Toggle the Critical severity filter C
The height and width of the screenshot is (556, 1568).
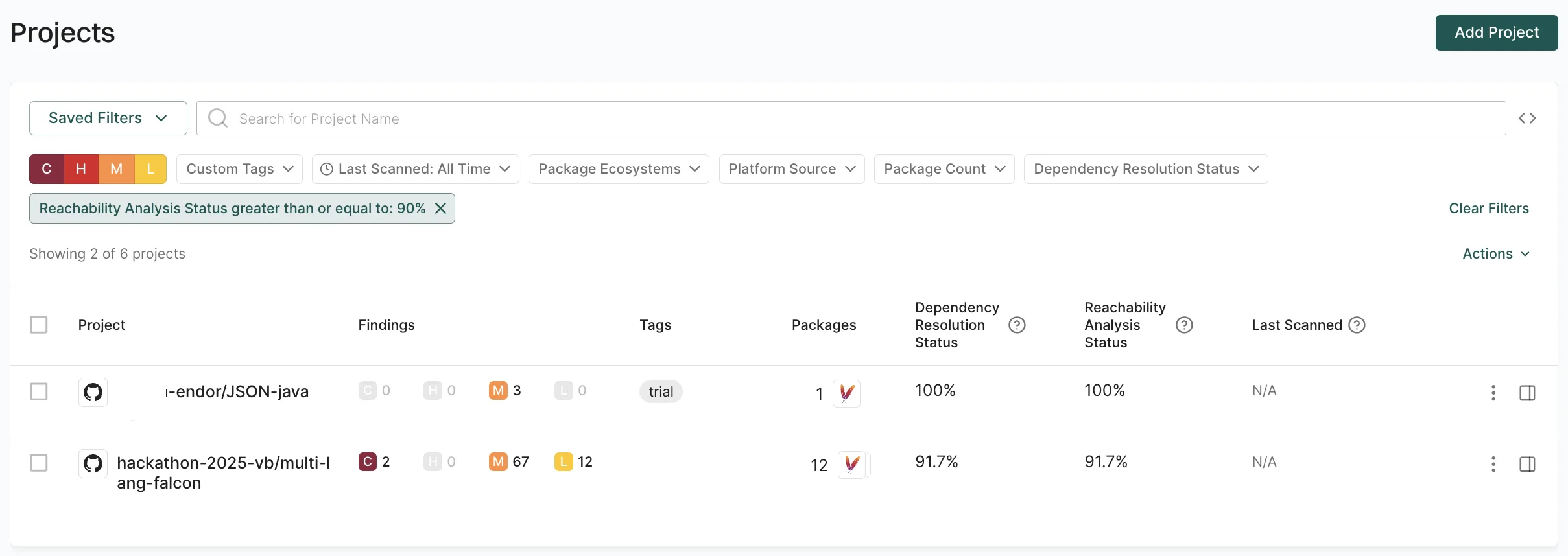pyautogui.click(x=47, y=169)
